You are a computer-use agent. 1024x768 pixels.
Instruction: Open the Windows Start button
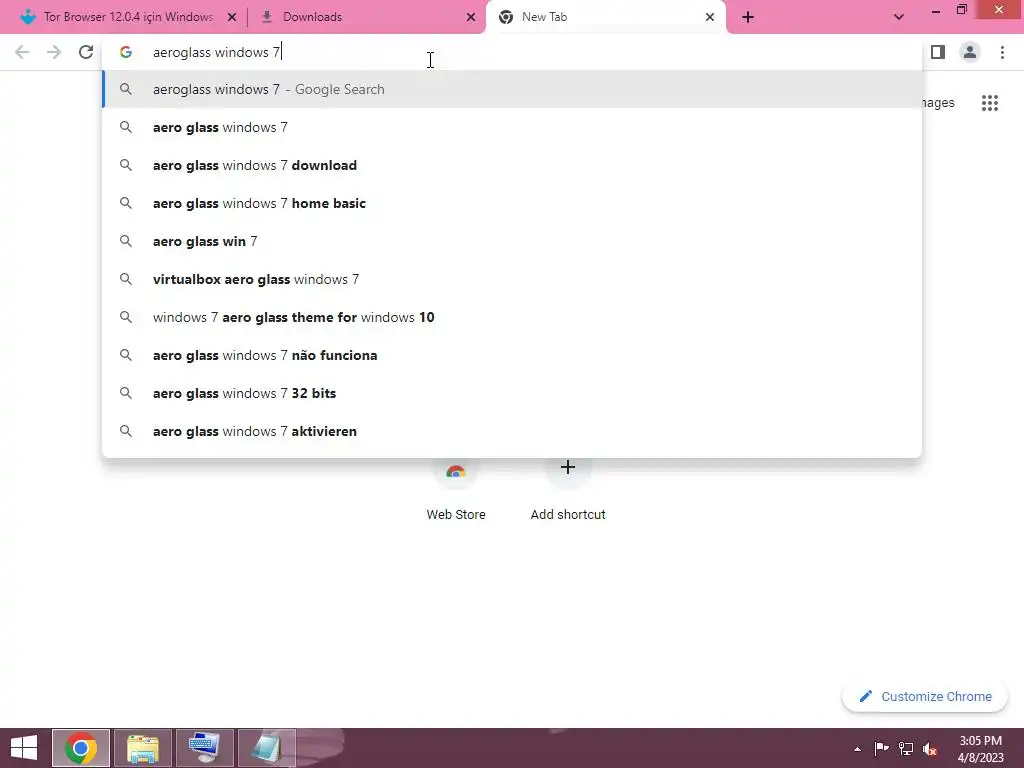pyautogui.click(x=24, y=748)
